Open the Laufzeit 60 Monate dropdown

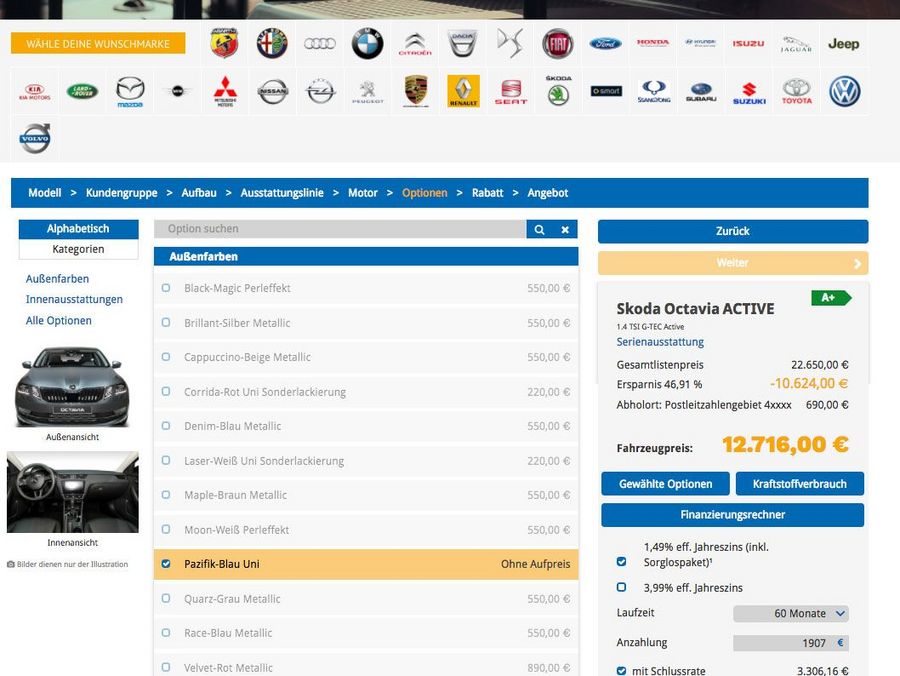[790, 613]
